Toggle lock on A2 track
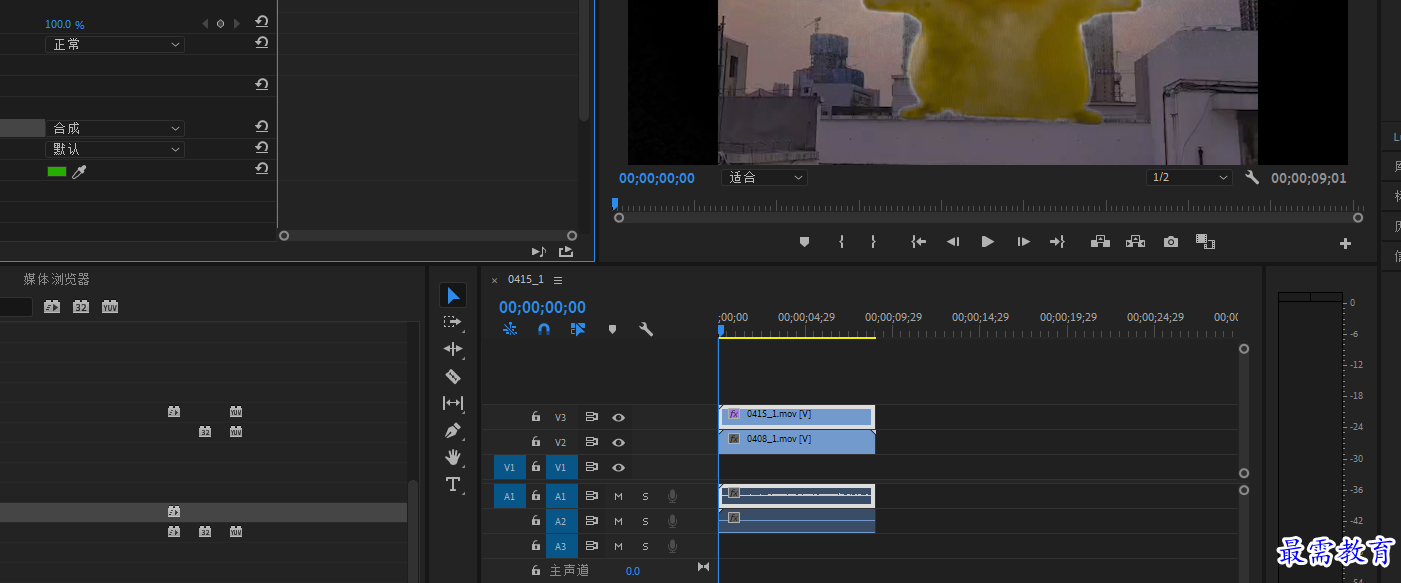The width and height of the screenshot is (1401, 583). click(x=536, y=521)
